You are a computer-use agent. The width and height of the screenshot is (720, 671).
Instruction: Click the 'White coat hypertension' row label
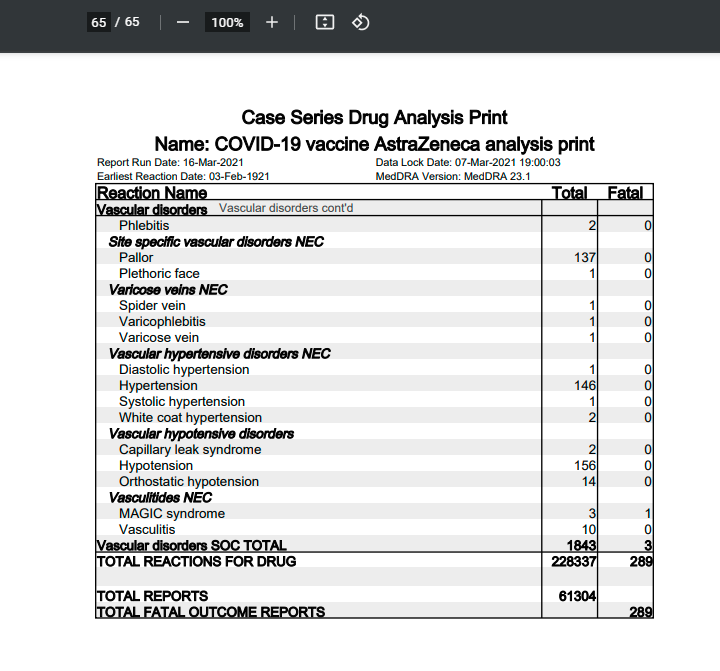(x=191, y=417)
